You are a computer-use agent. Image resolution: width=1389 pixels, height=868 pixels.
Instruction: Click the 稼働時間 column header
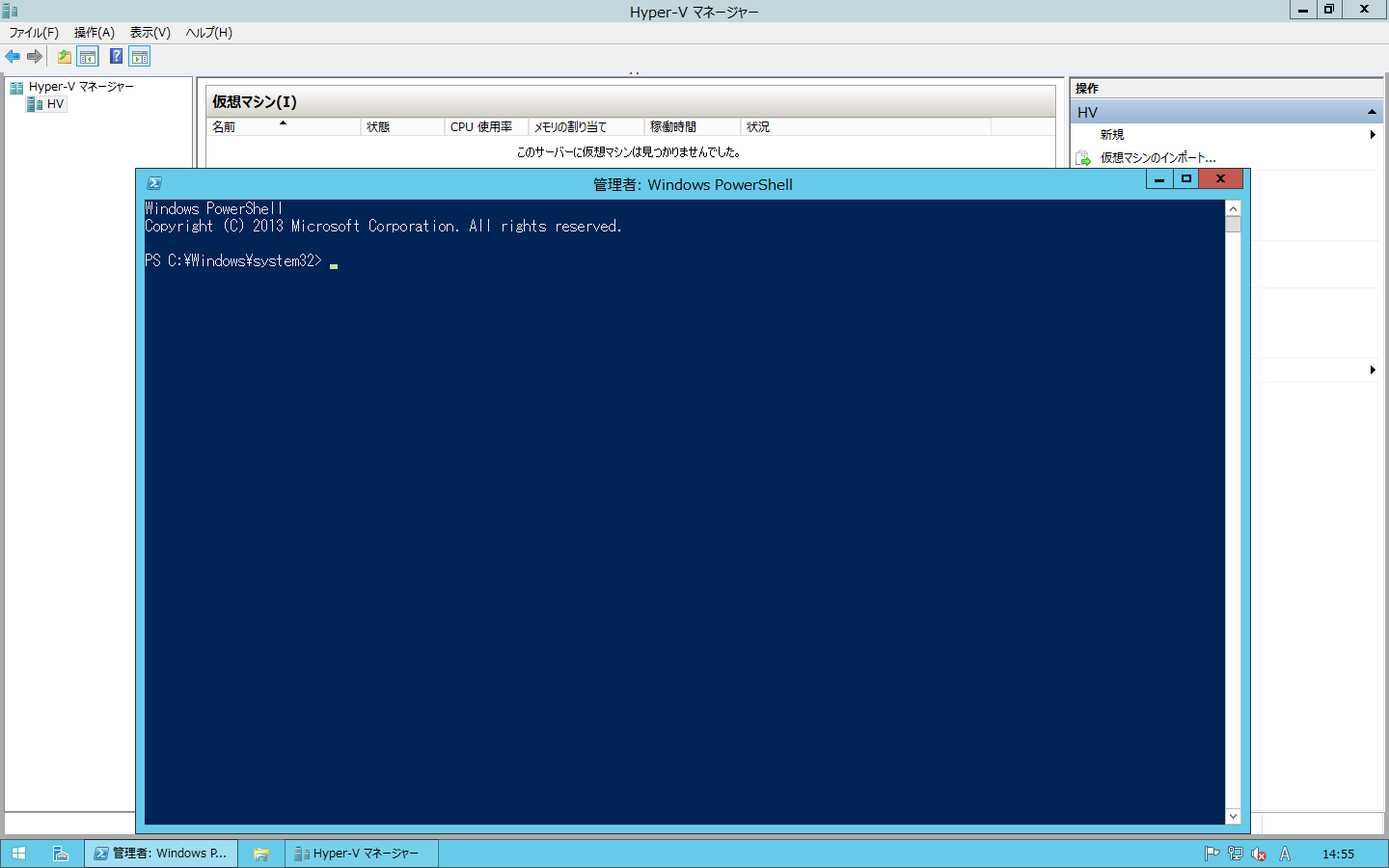pyautogui.click(x=693, y=127)
